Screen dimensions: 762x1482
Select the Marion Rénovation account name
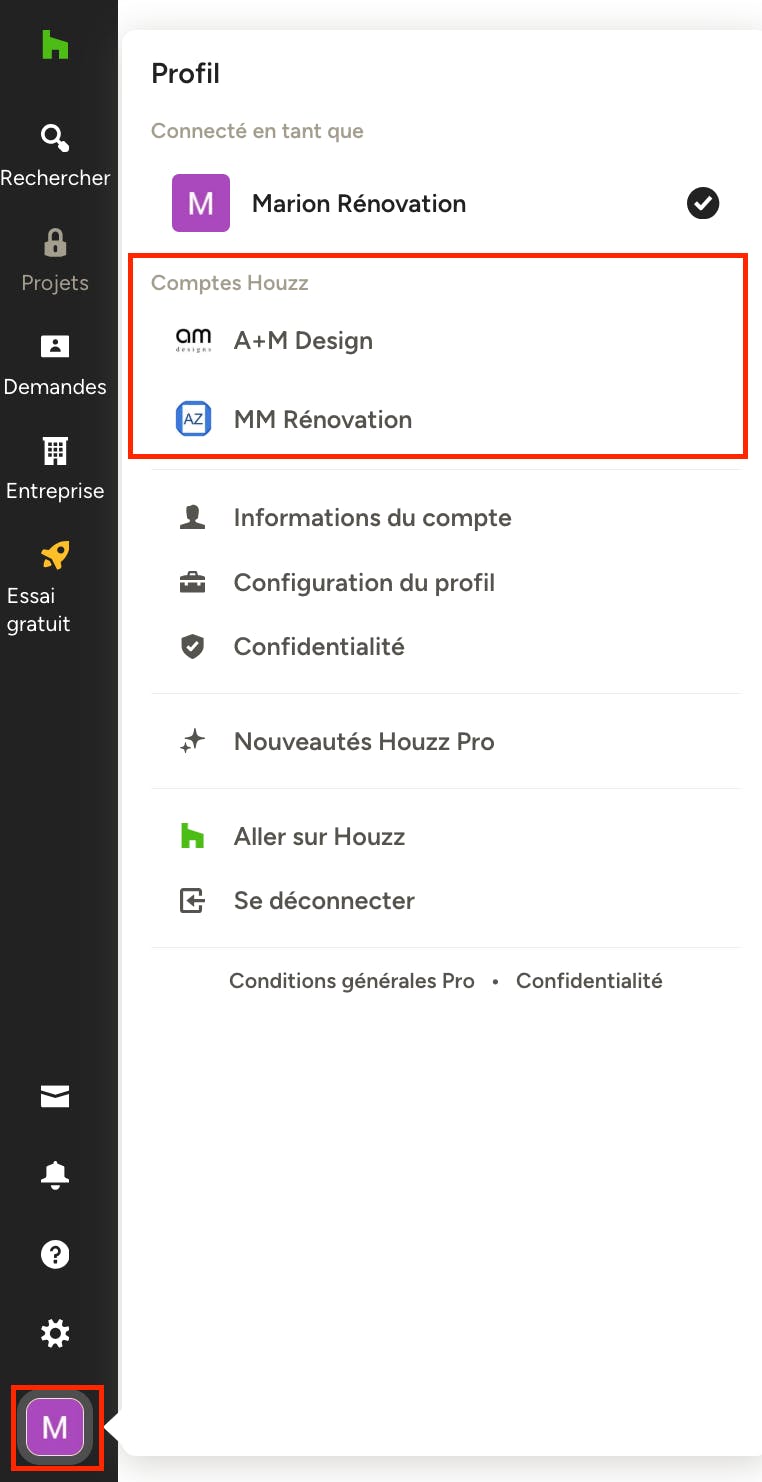coord(359,203)
